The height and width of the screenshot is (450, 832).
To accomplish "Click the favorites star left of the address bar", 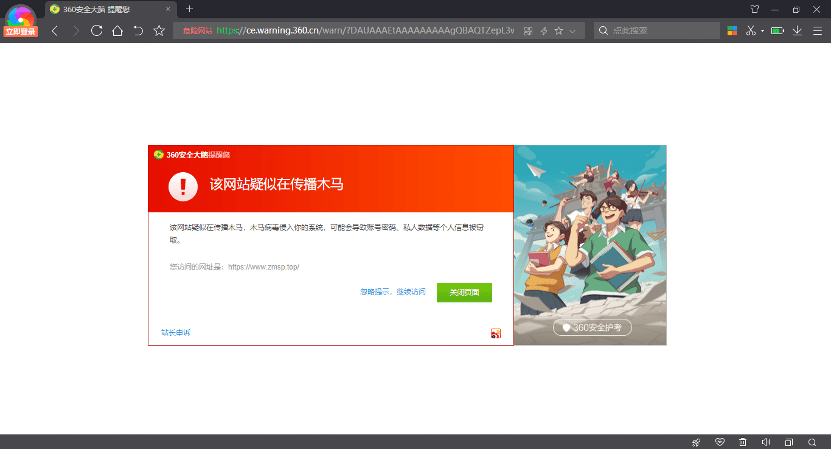I will (159, 31).
